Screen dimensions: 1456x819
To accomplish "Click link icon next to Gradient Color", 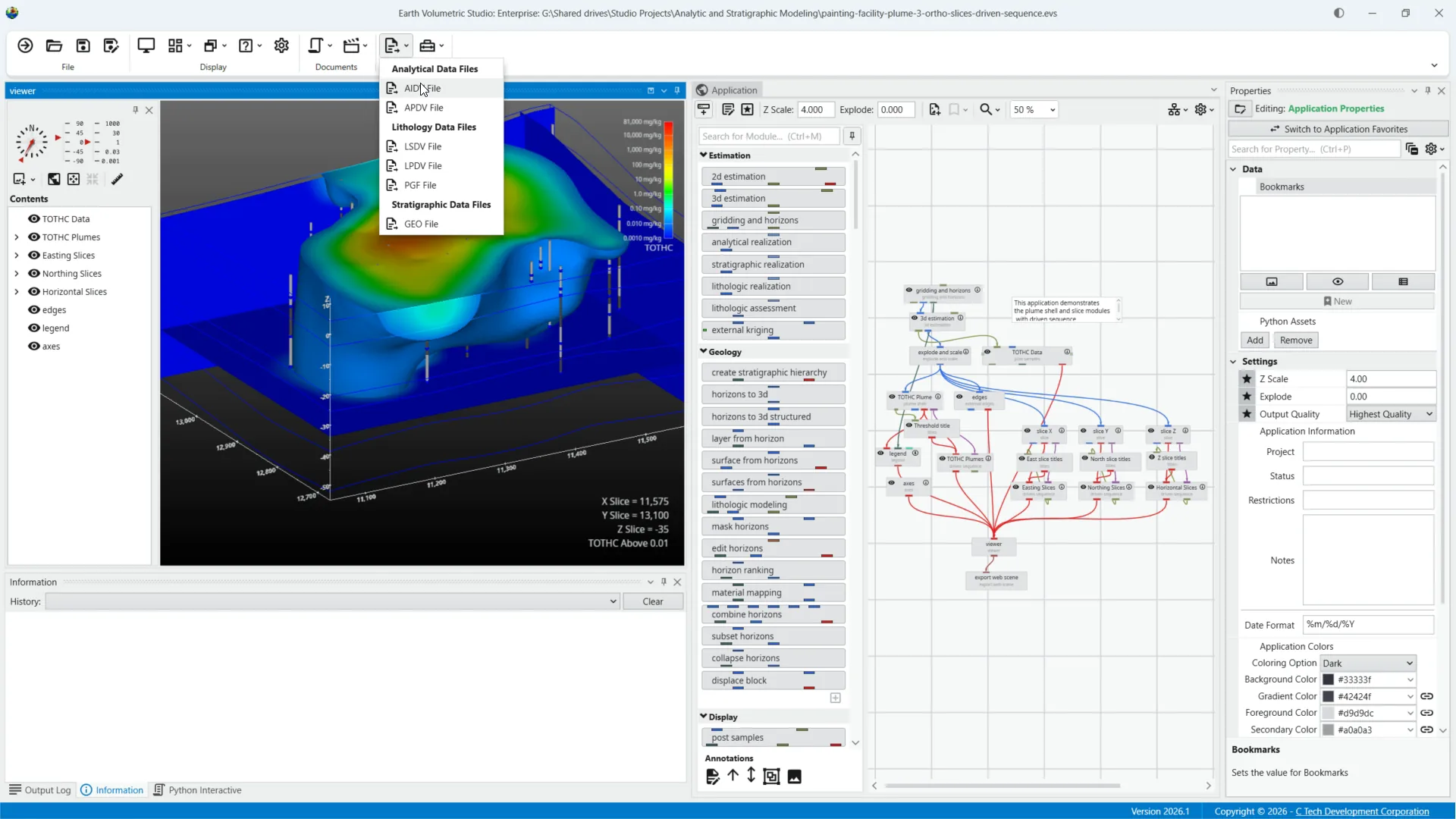I will click(x=1426, y=696).
